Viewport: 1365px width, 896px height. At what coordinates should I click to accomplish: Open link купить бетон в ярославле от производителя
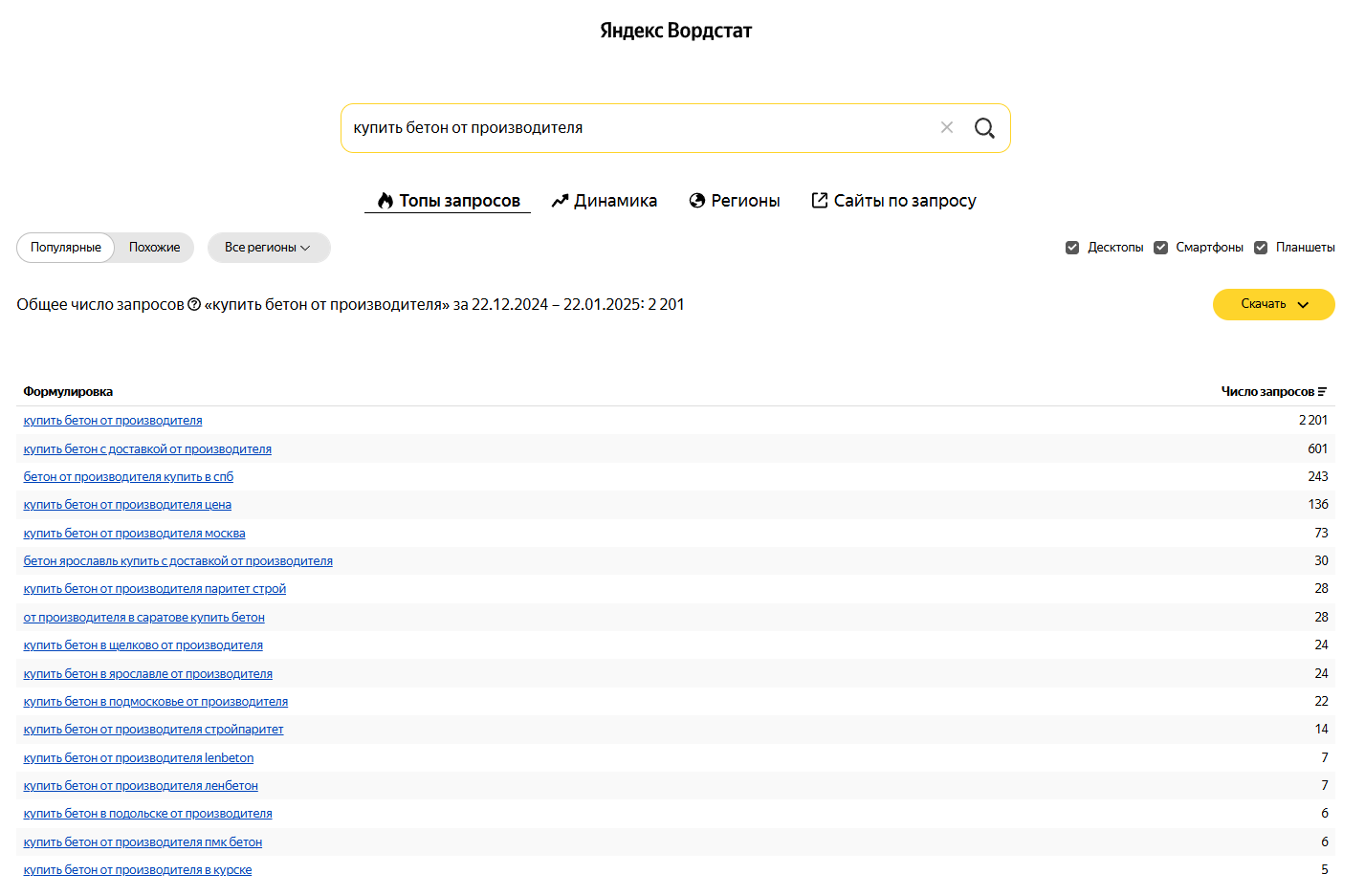click(x=148, y=674)
